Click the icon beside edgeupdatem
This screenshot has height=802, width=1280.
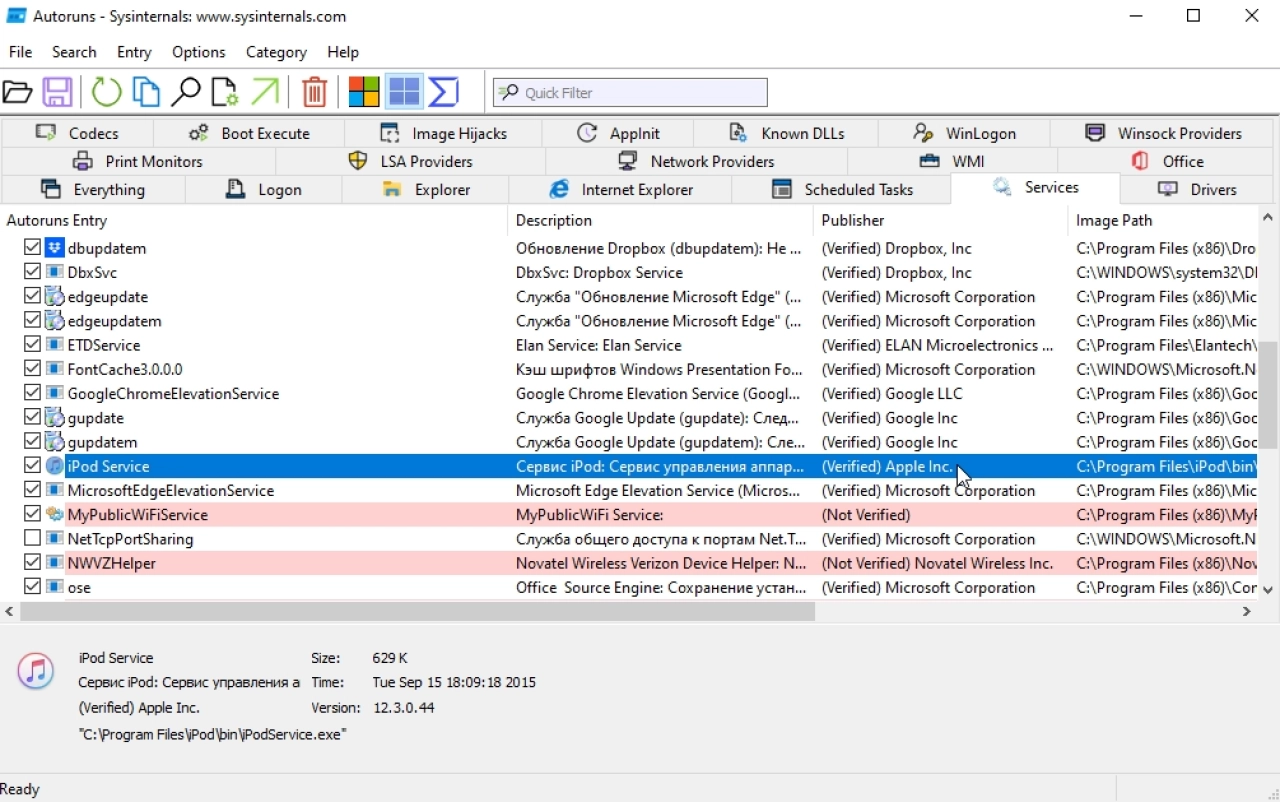pyautogui.click(x=54, y=321)
